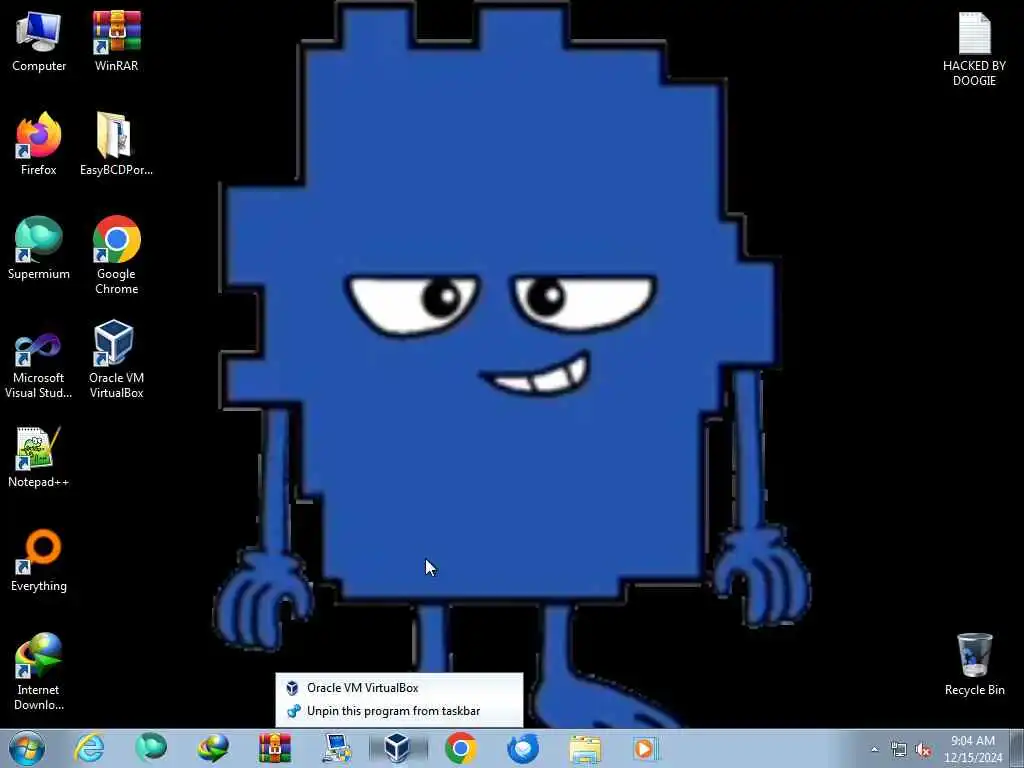Open the clock showing 9:04 AM
The image size is (1024, 768).
tap(973, 748)
